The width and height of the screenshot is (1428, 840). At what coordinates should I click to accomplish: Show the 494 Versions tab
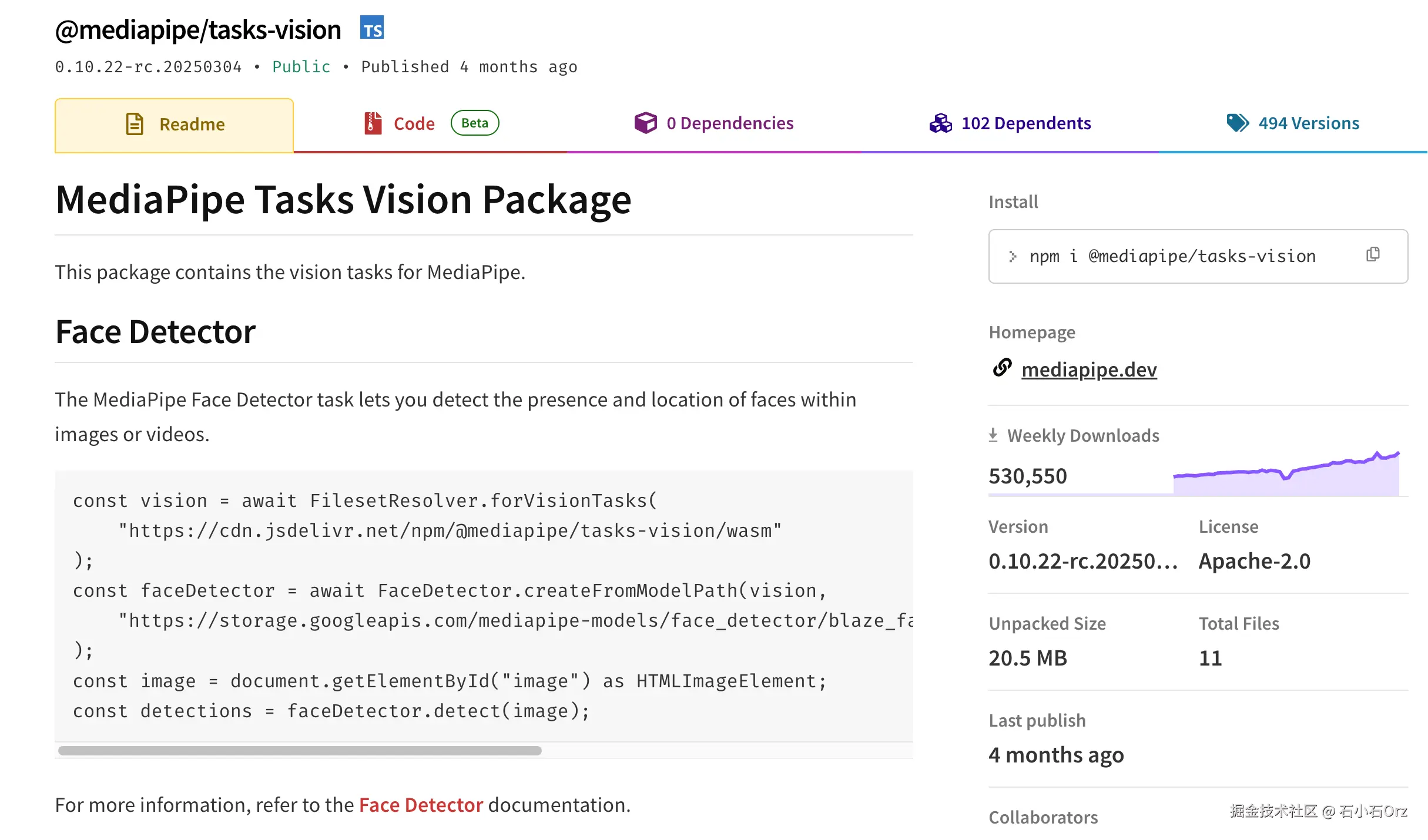[1309, 123]
